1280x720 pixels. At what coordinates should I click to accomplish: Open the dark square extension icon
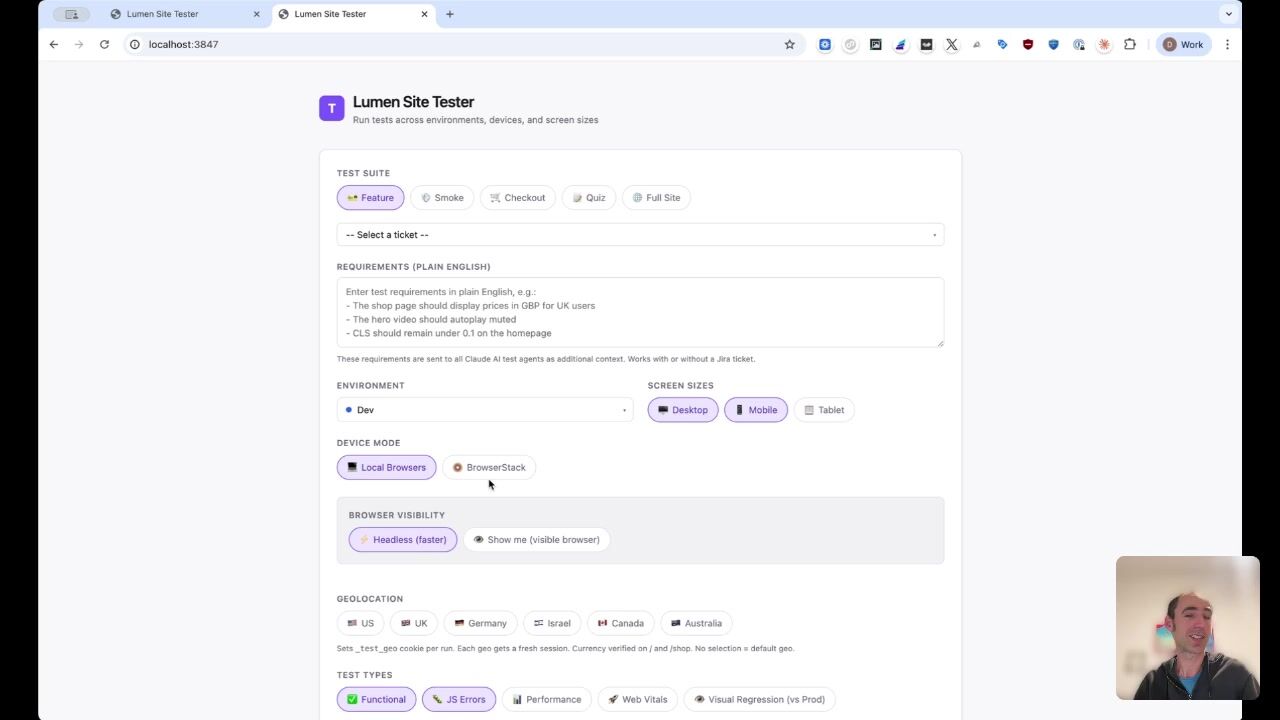[926, 44]
